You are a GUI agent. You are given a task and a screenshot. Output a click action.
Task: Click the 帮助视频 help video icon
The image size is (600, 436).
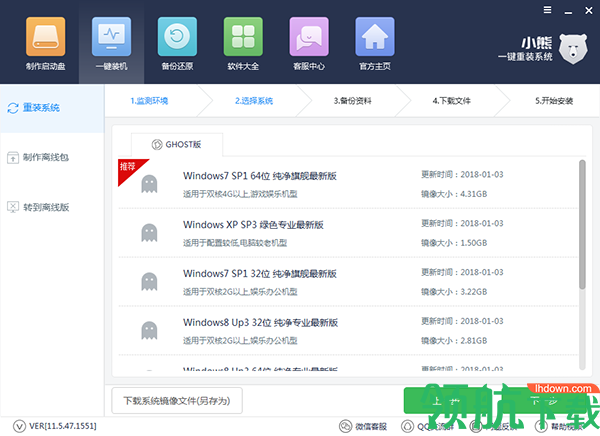[x=540, y=426]
